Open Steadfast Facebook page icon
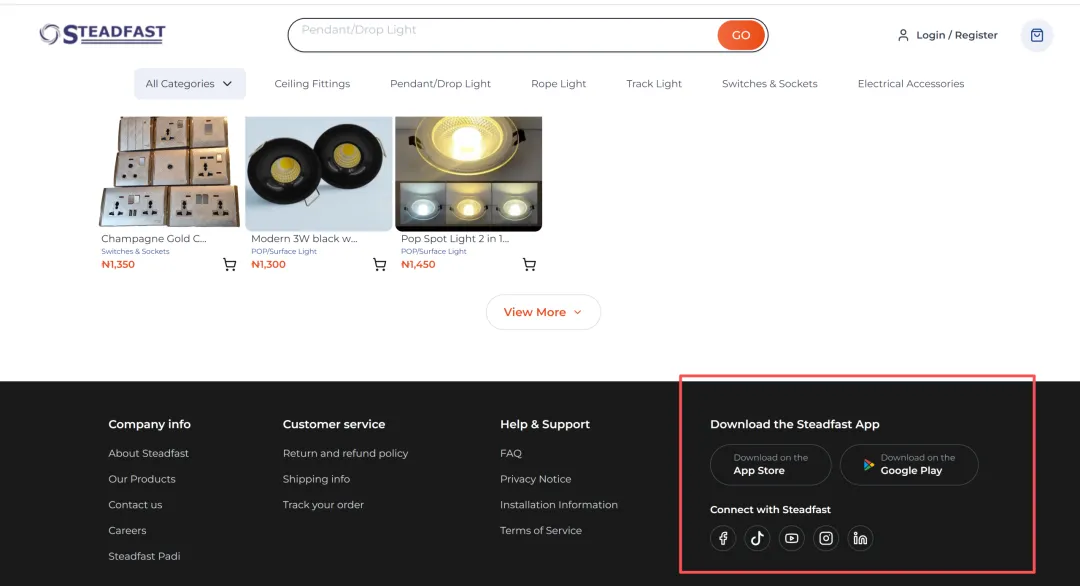Viewport: 1080px width, 586px height. click(723, 538)
